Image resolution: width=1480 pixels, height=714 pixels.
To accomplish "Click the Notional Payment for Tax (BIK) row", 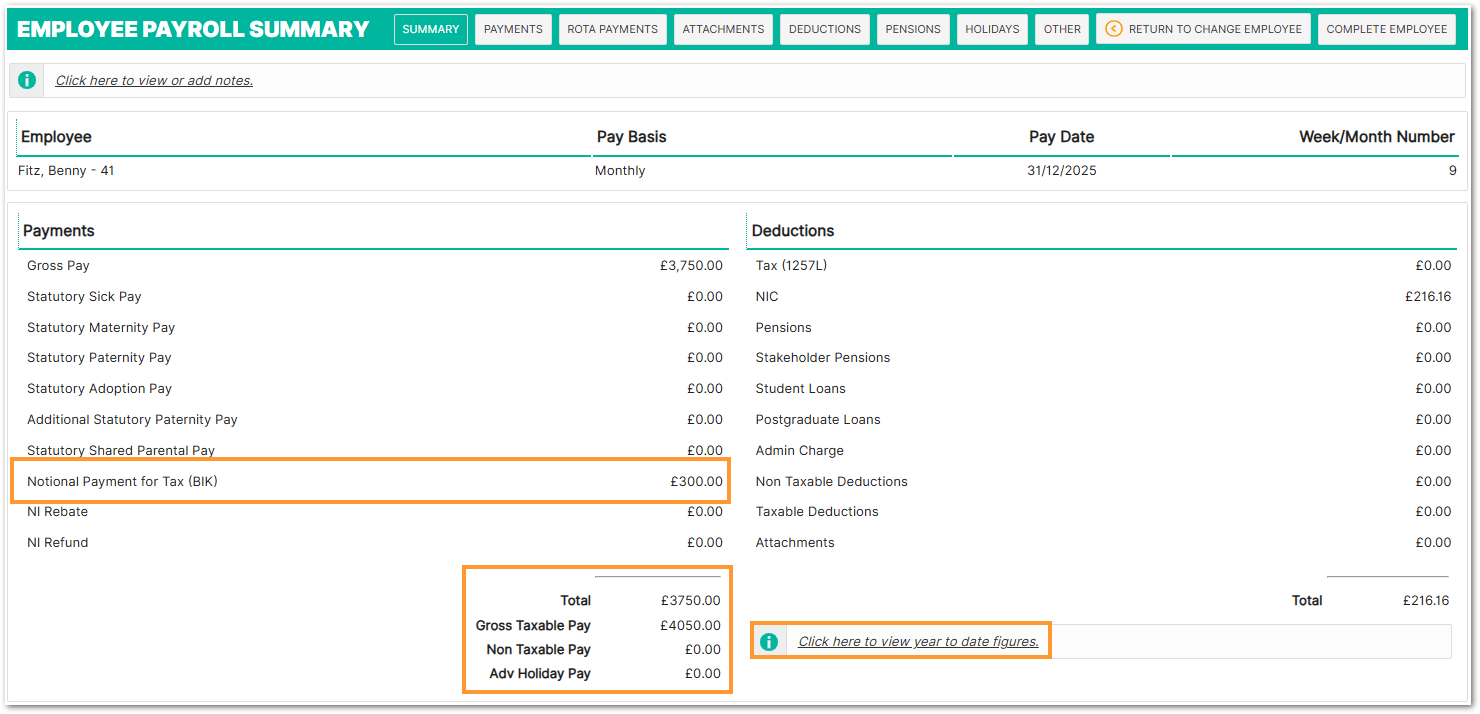I will 370,481.
